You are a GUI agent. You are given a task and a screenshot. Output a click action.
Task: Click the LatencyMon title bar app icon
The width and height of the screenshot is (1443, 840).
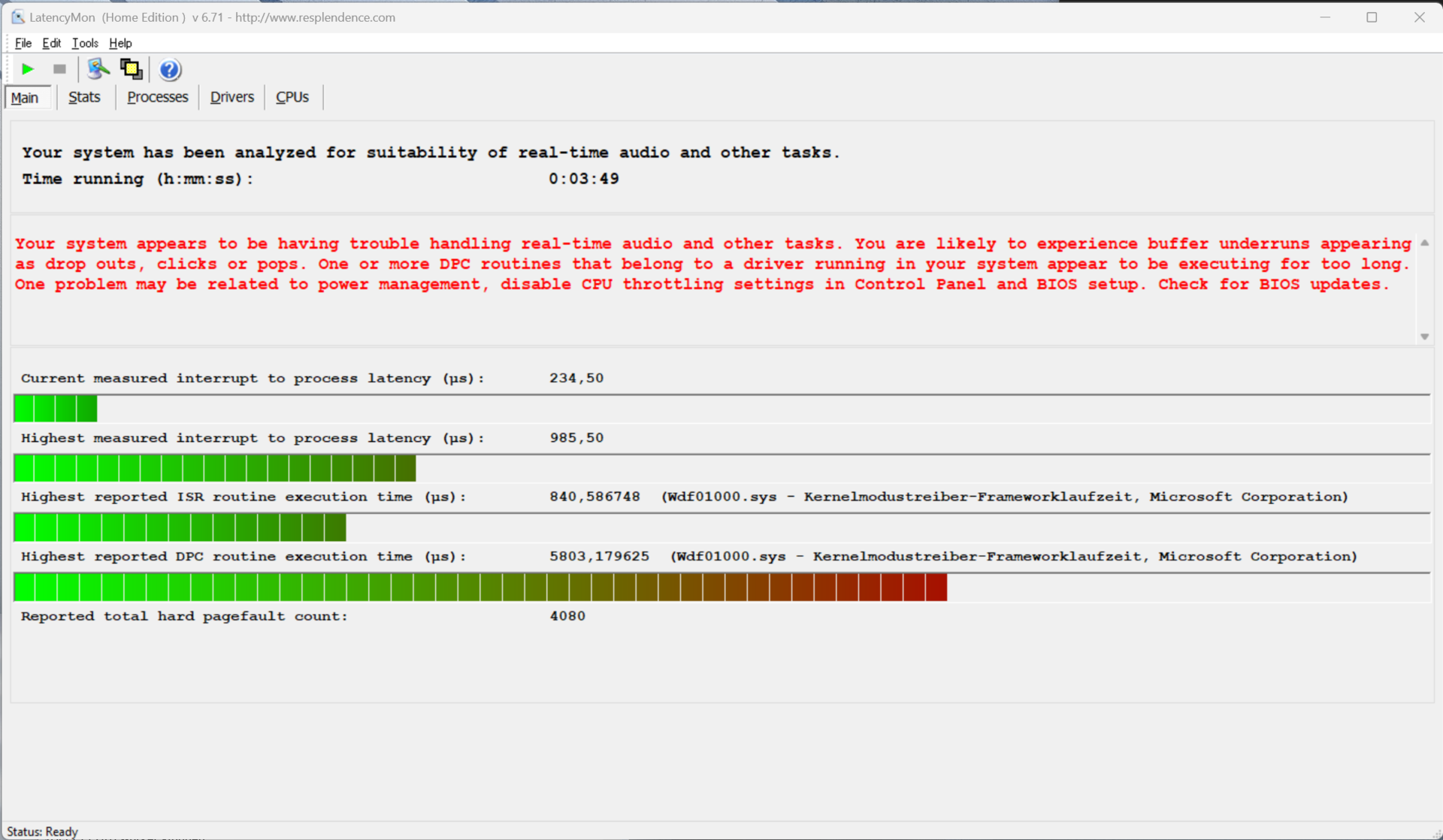[17, 17]
